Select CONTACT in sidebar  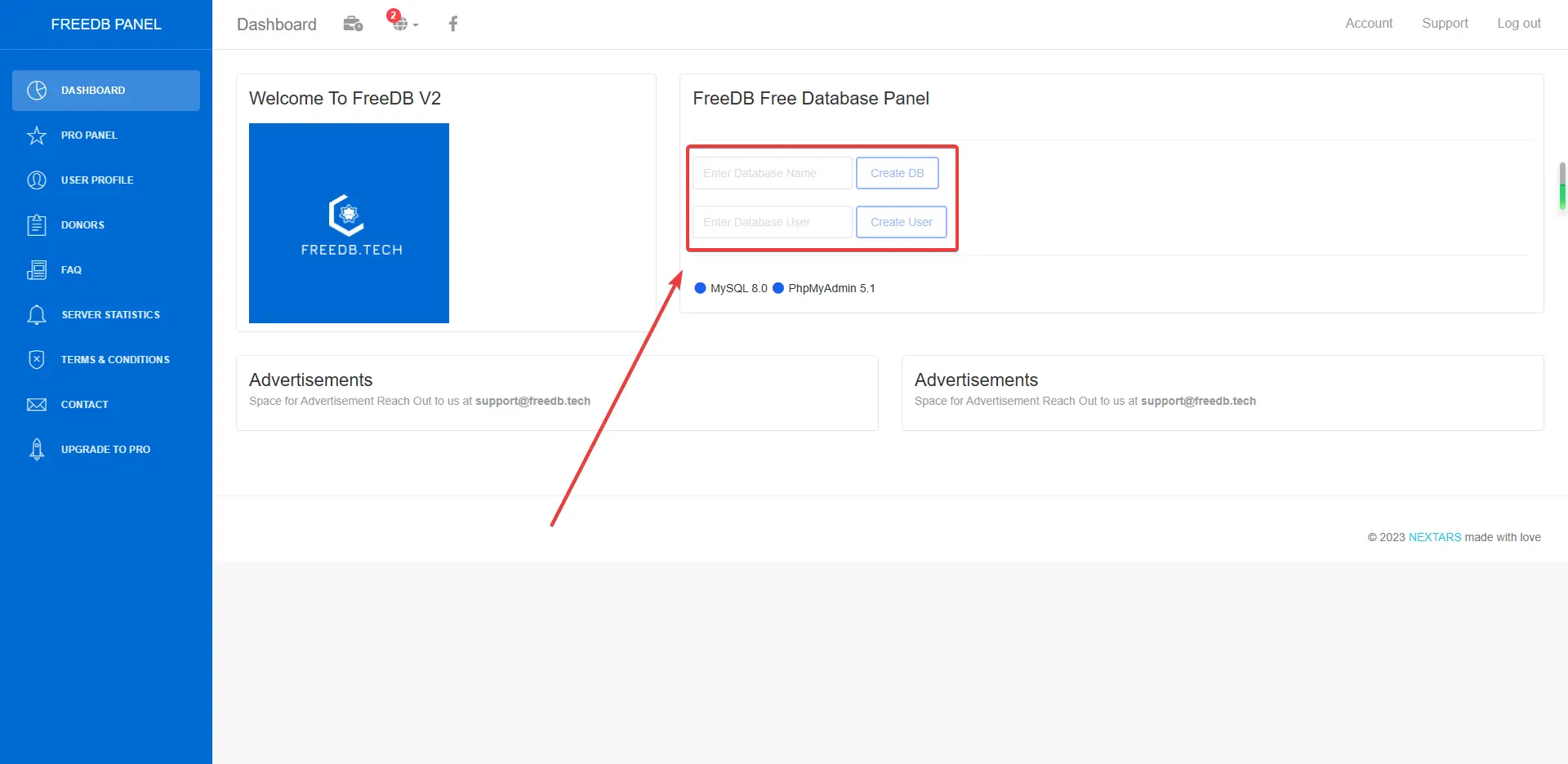click(x=106, y=404)
